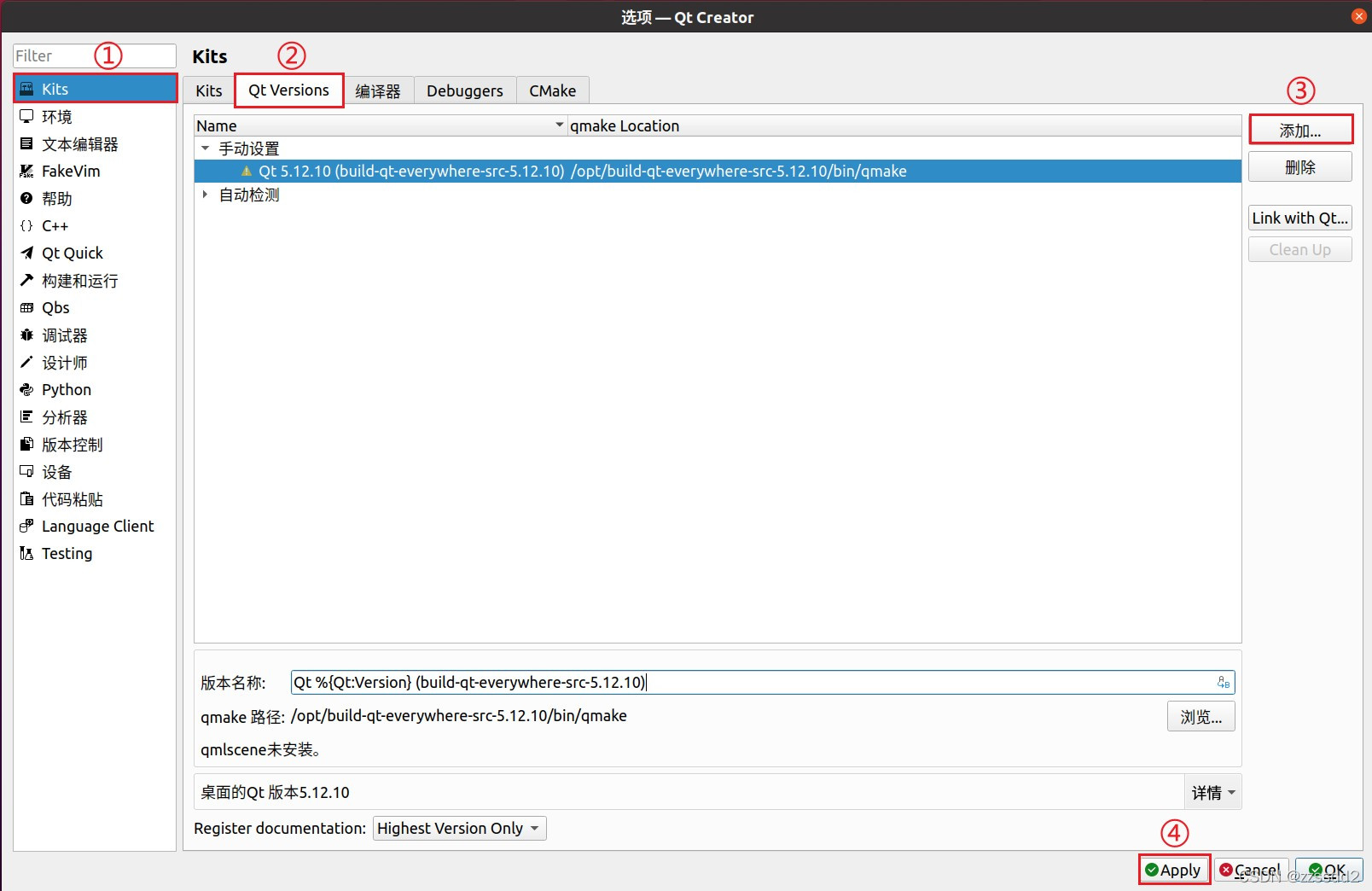Open the 分析器 category icon
Viewport: 1372px width, 891px height.
[26, 416]
